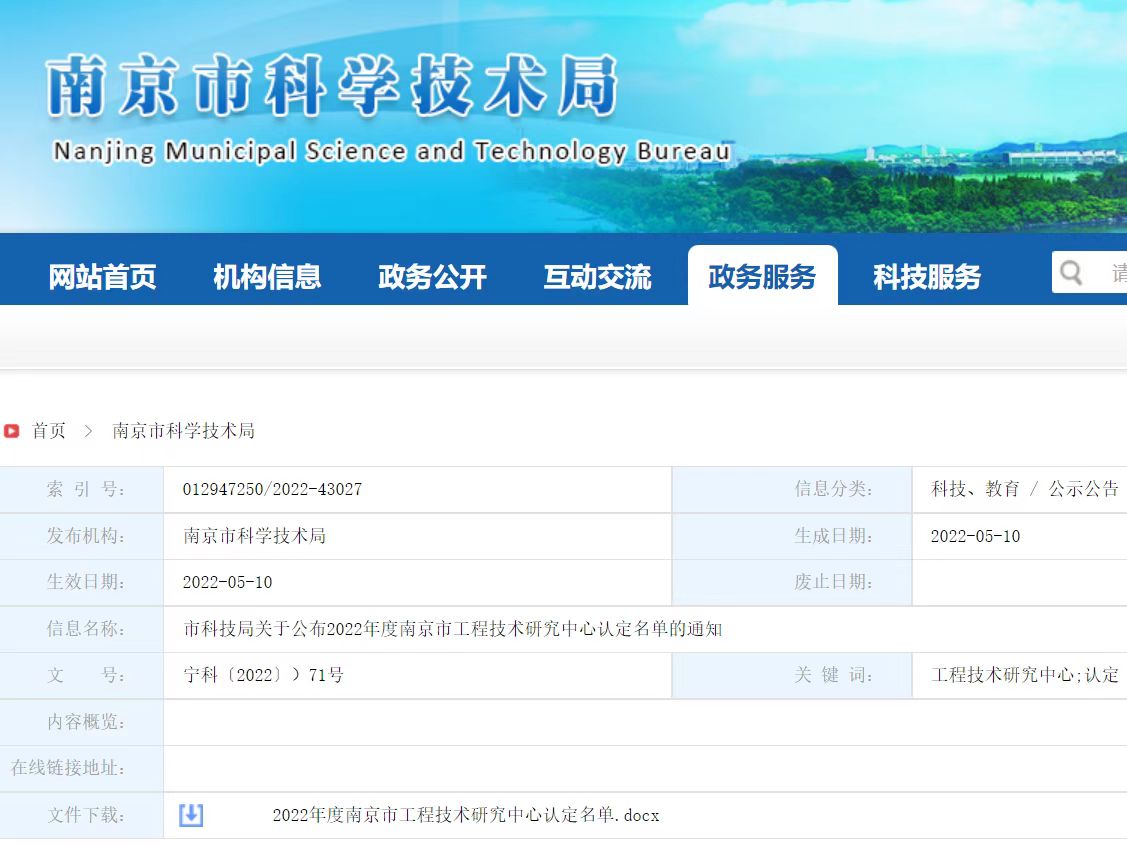This screenshot has height=845, width=1127.
Task: Click the magnifying glass search icon
Action: click(x=1071, y=272)
